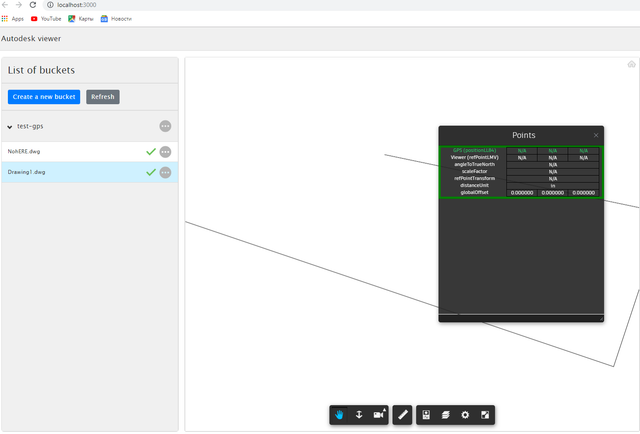Click the refPointTransform value cell
This screenshot has width=640, height=434.
[x=553, y=178]
